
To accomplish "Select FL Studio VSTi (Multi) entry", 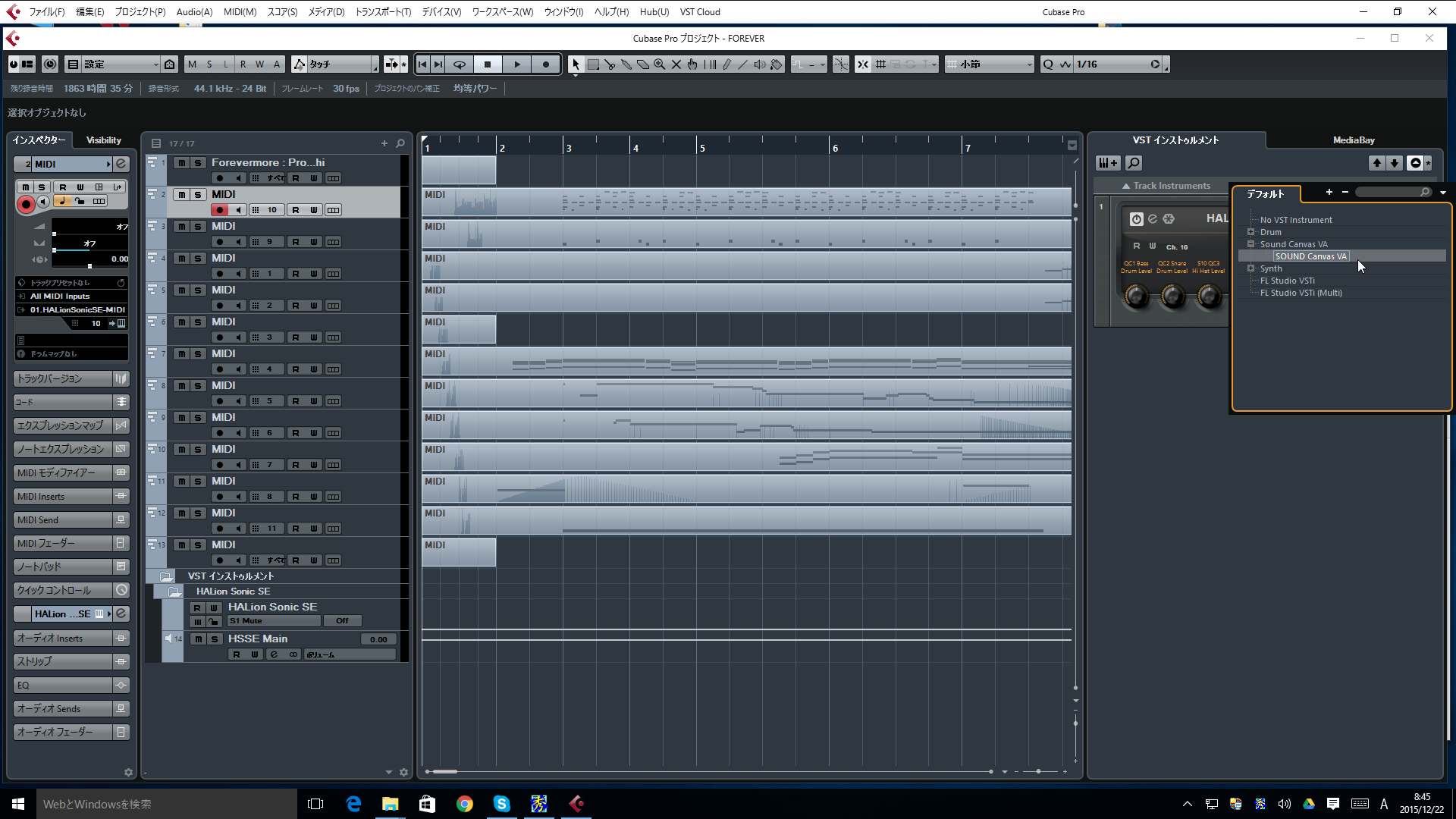I will (x=1301, y=293).
